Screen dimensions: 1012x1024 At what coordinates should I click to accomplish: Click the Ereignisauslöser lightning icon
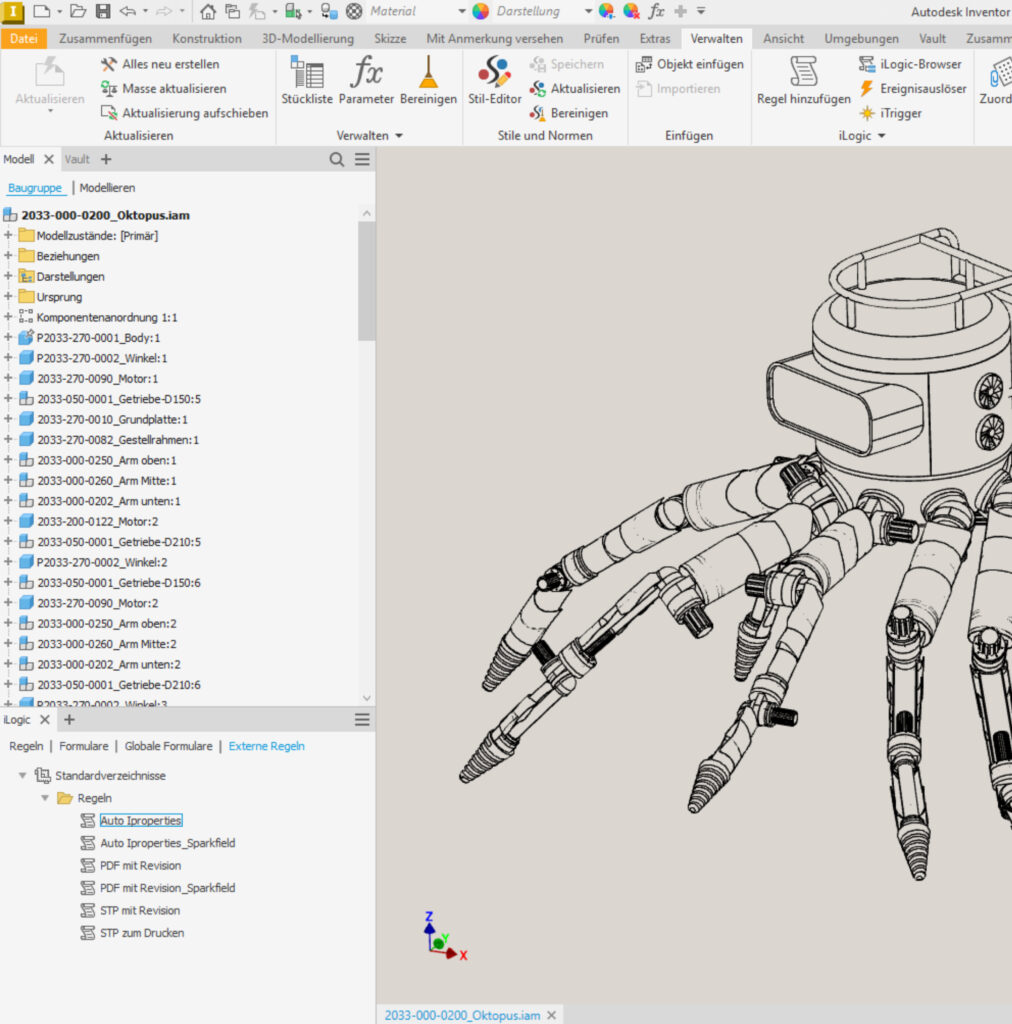point(867,89)
